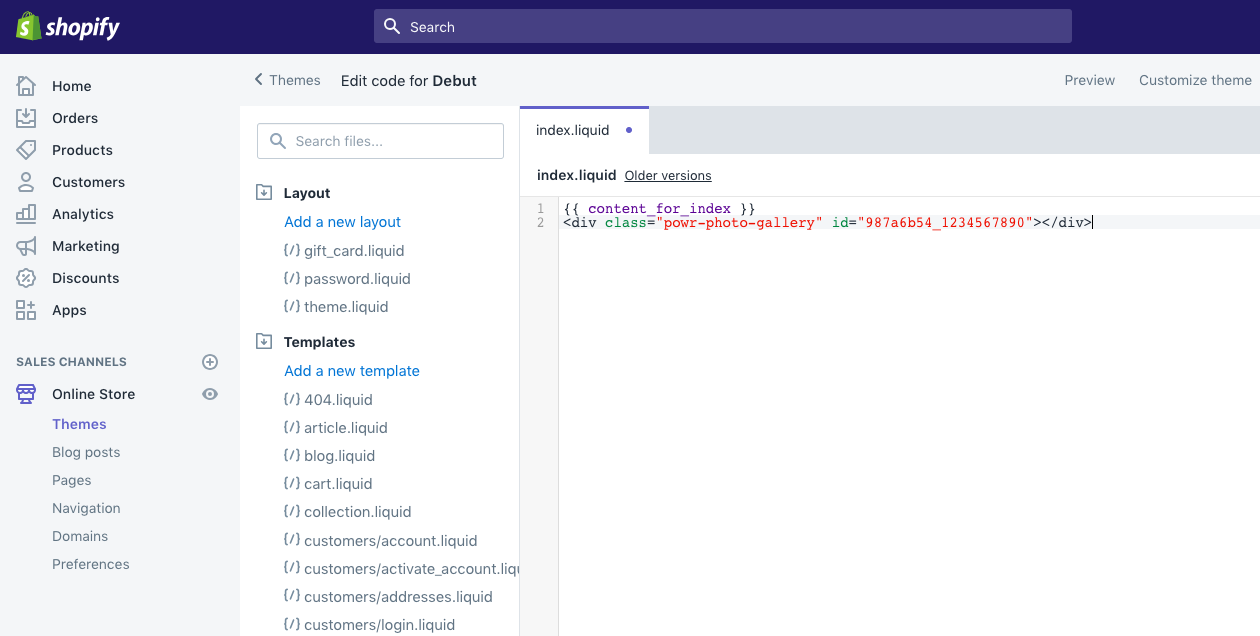Click the gift_card.liquid file icon
Viewport: 1260px width, 636px height.
coord(291,250)
